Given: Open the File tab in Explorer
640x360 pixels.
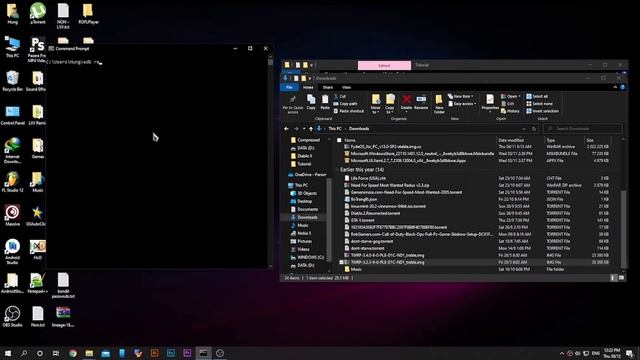Looking at the screenshot, I should coord(289,87).
